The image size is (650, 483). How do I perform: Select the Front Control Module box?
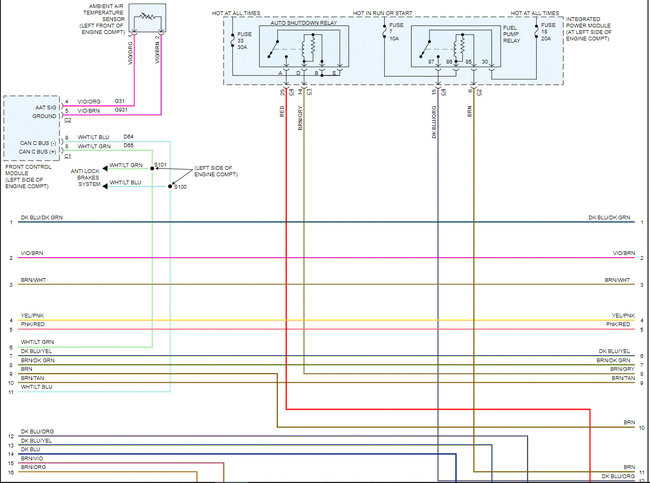pyautogui.click(x=32, y=128)
